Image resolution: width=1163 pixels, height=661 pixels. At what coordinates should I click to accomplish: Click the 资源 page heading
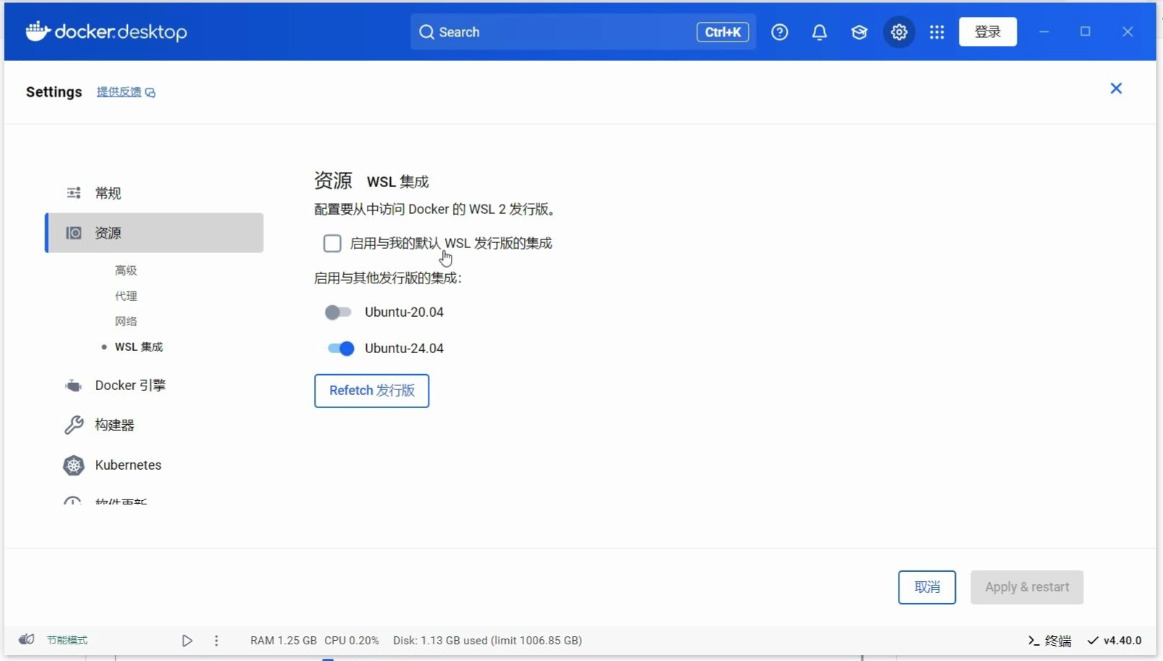[x=333, y=180]
